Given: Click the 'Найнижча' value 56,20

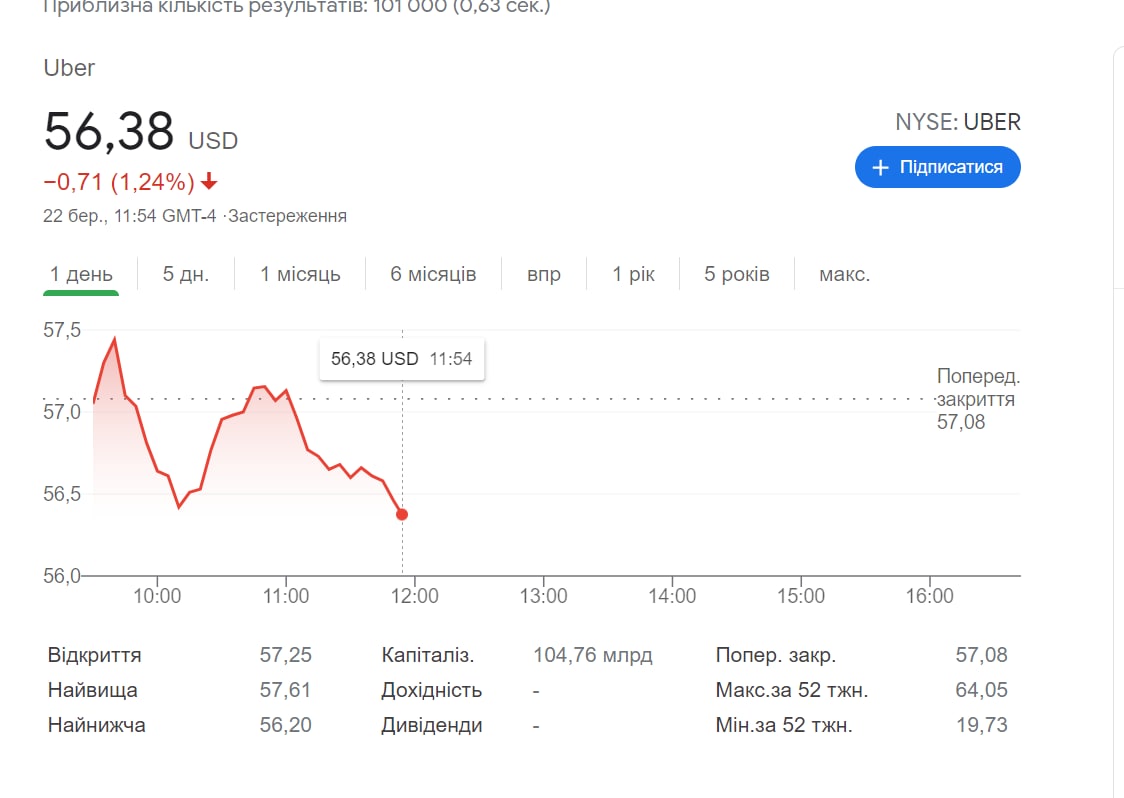Looking at the screenshot, I should click(x=285, y=725).
